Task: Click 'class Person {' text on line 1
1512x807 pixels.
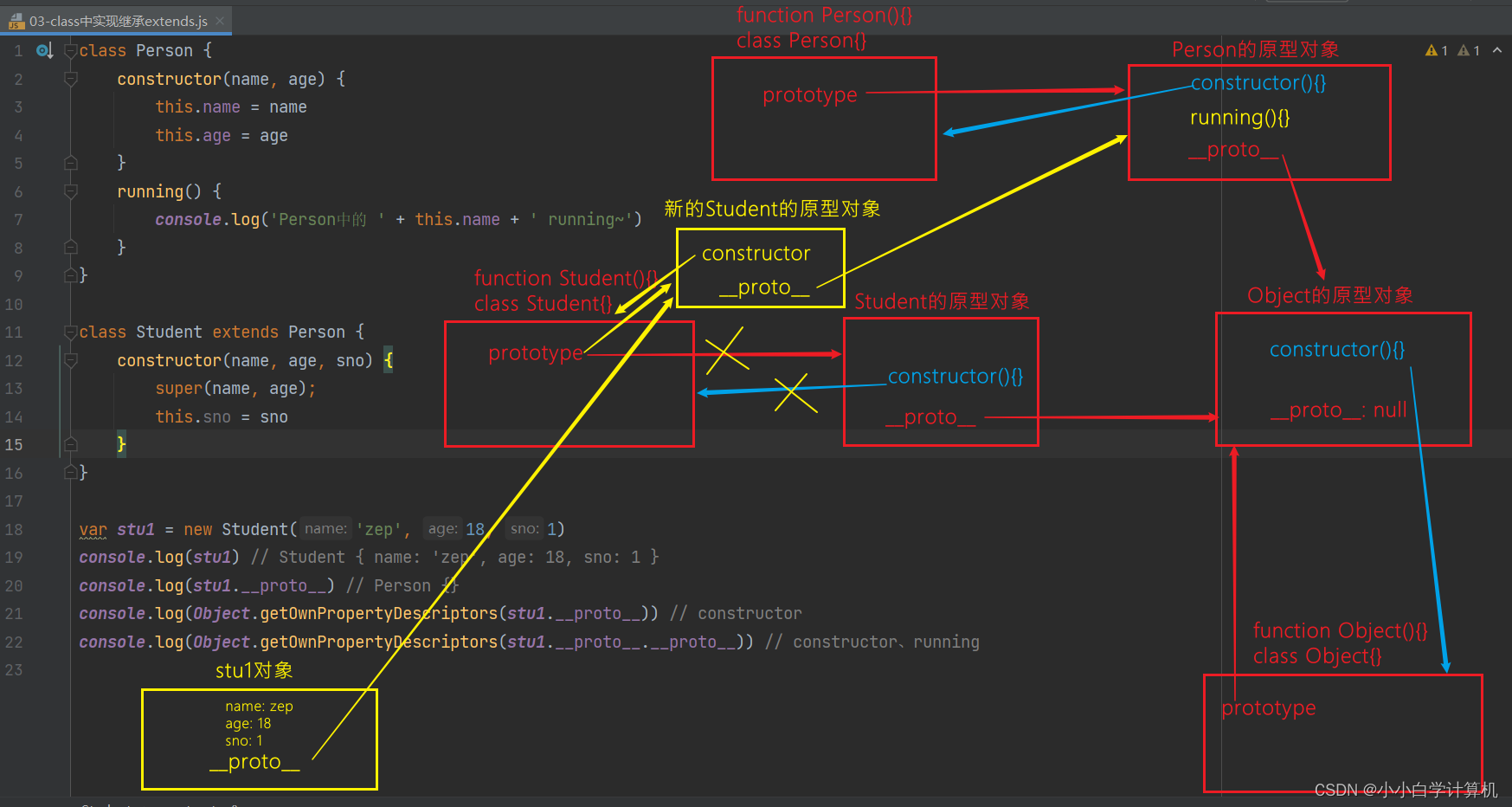Action: click(x=145, y=51)
